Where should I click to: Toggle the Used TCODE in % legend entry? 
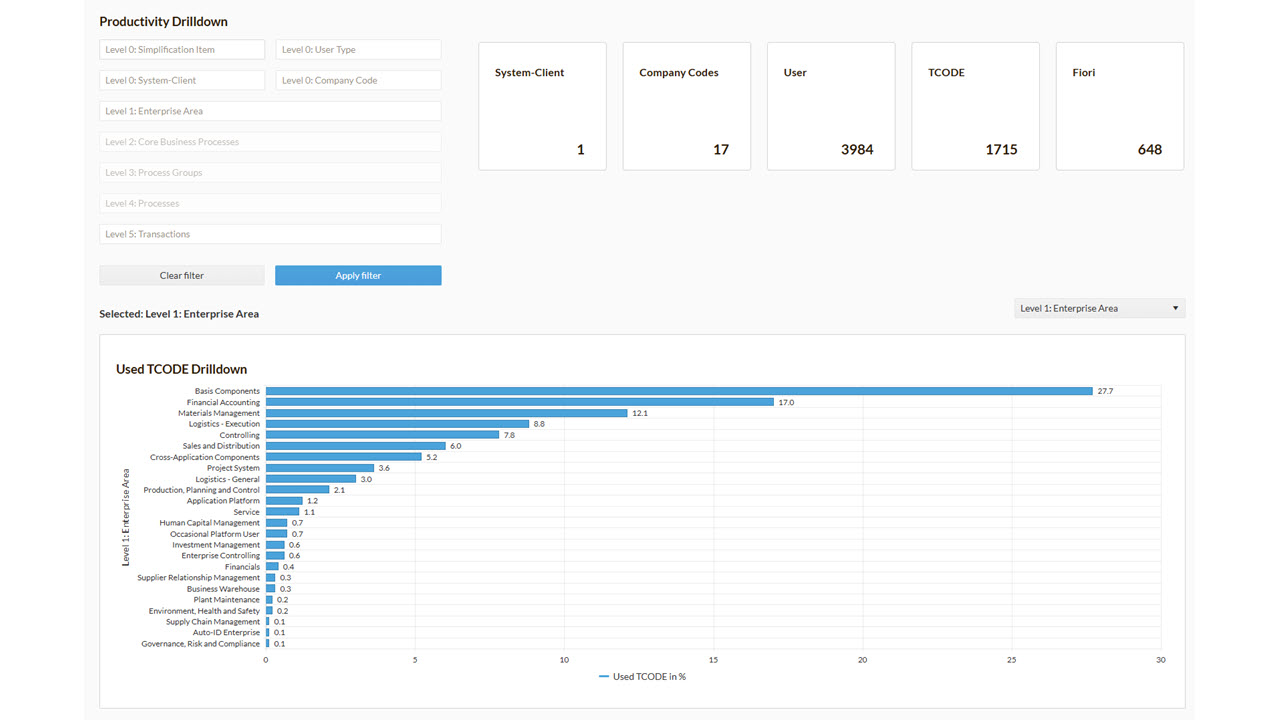tap(642, 677)
